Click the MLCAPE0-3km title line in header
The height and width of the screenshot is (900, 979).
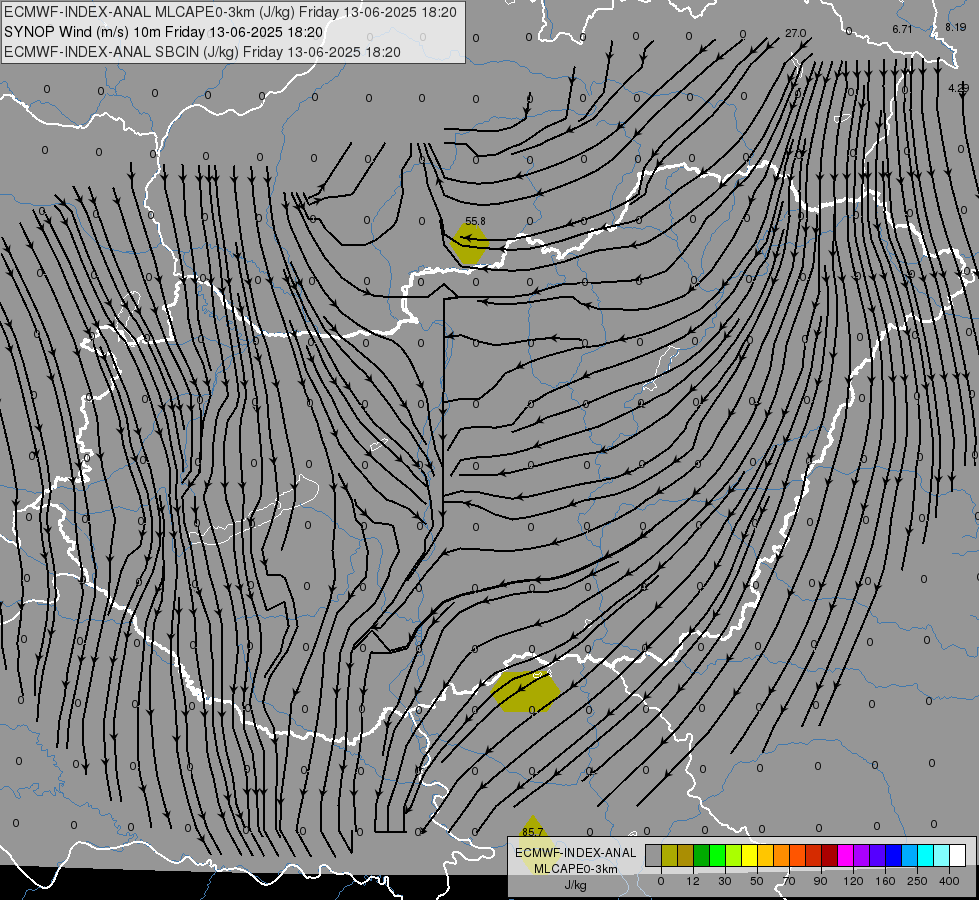pyautogui.click(x=230, y=12)
